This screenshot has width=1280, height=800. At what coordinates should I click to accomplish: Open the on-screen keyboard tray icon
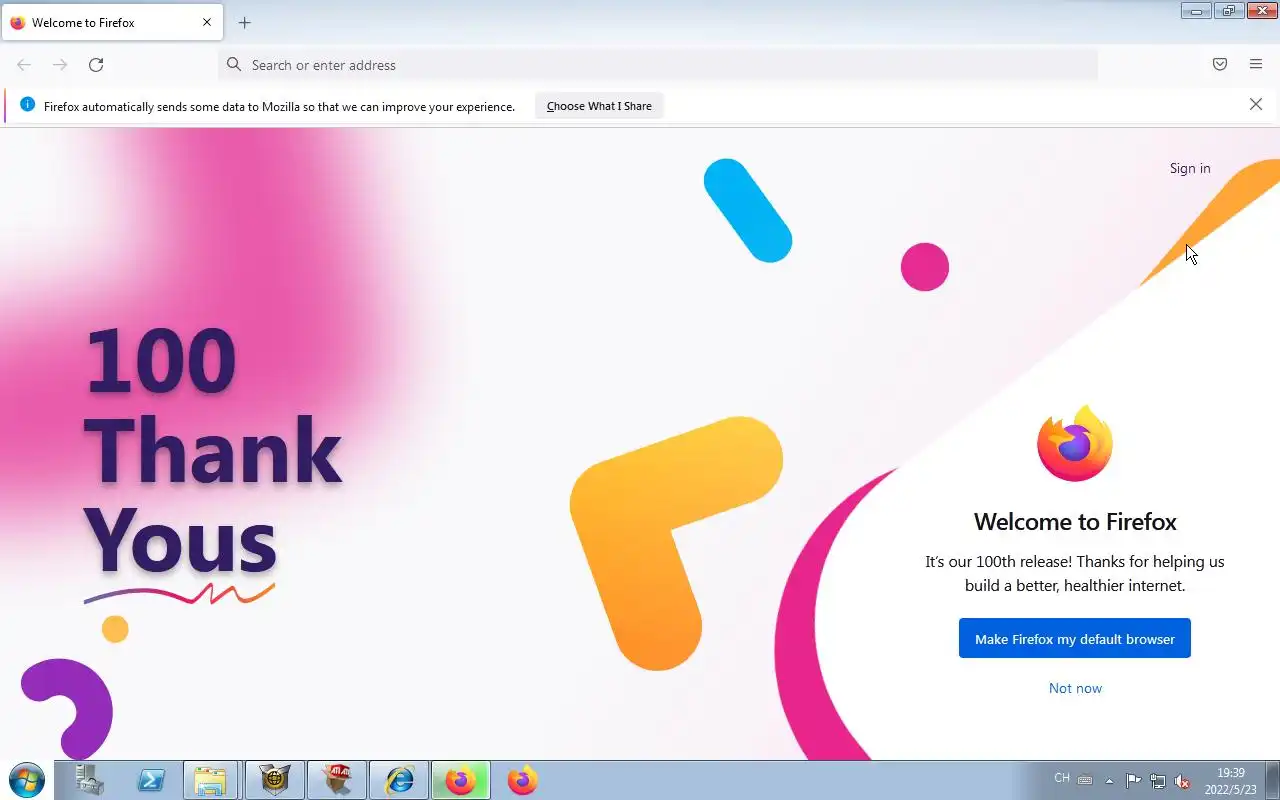click(x=1085, y=780)
